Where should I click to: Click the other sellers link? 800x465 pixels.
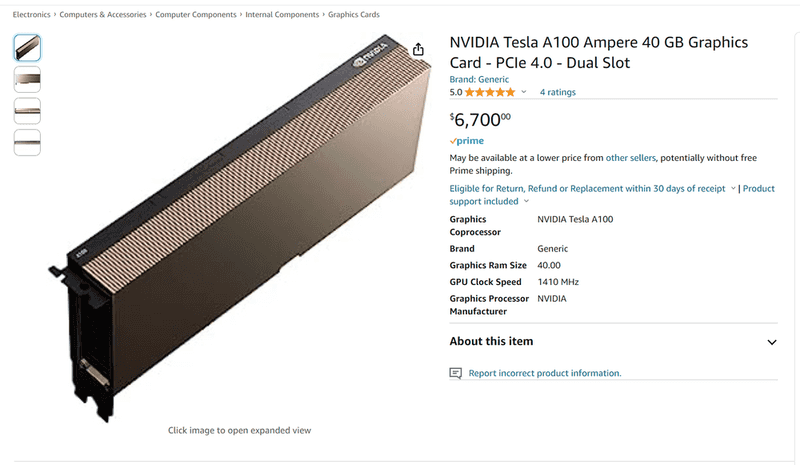click(x=630, y=158)
